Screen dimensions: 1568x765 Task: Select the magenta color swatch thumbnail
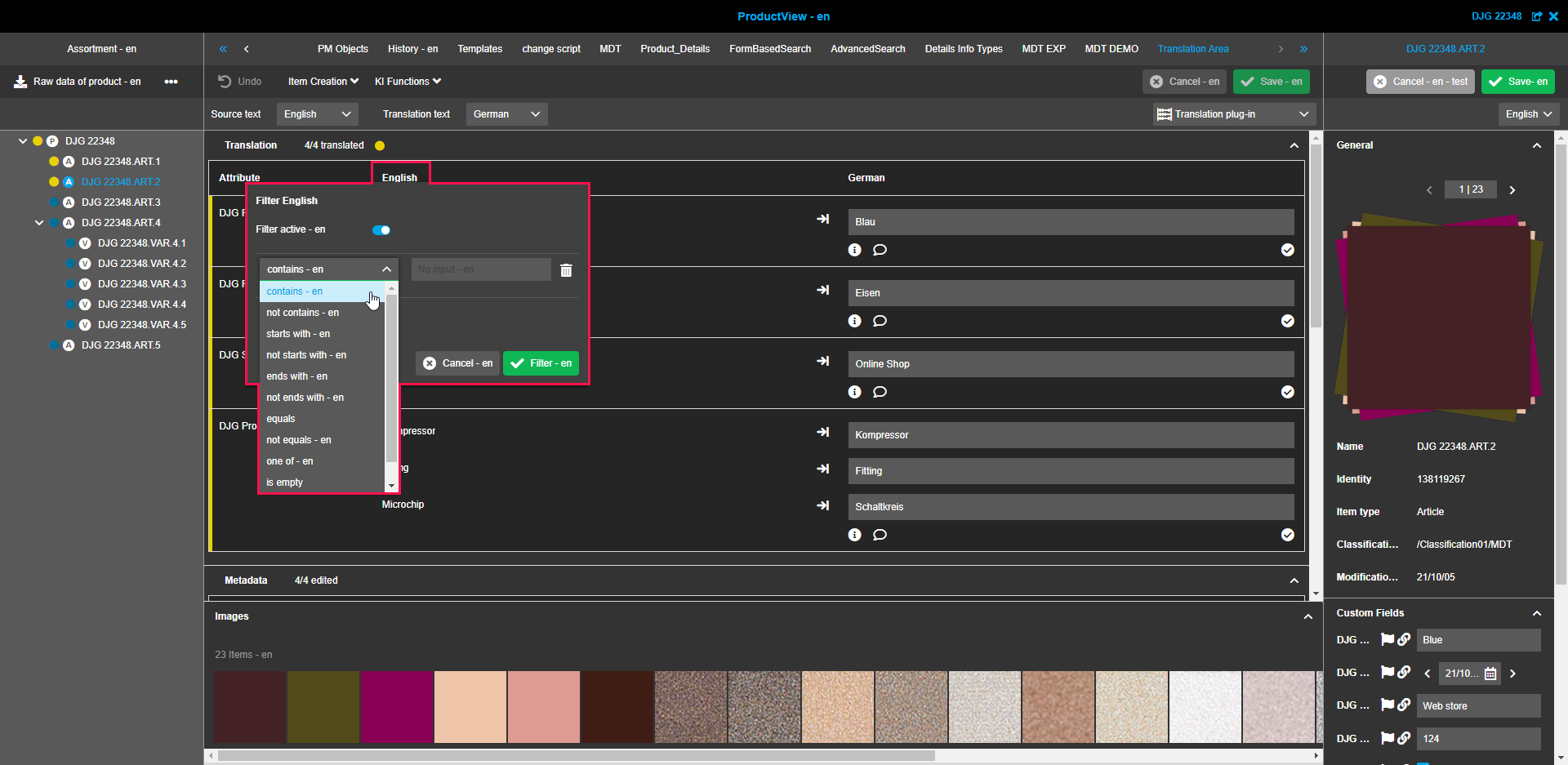coord(397,707)
